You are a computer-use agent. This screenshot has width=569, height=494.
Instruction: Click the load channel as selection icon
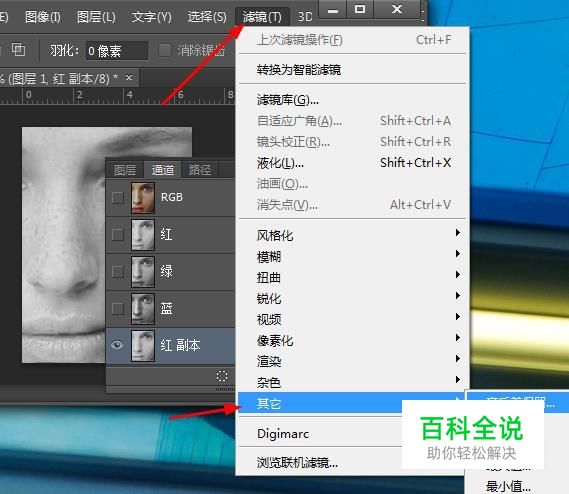[x=222, y=376]
